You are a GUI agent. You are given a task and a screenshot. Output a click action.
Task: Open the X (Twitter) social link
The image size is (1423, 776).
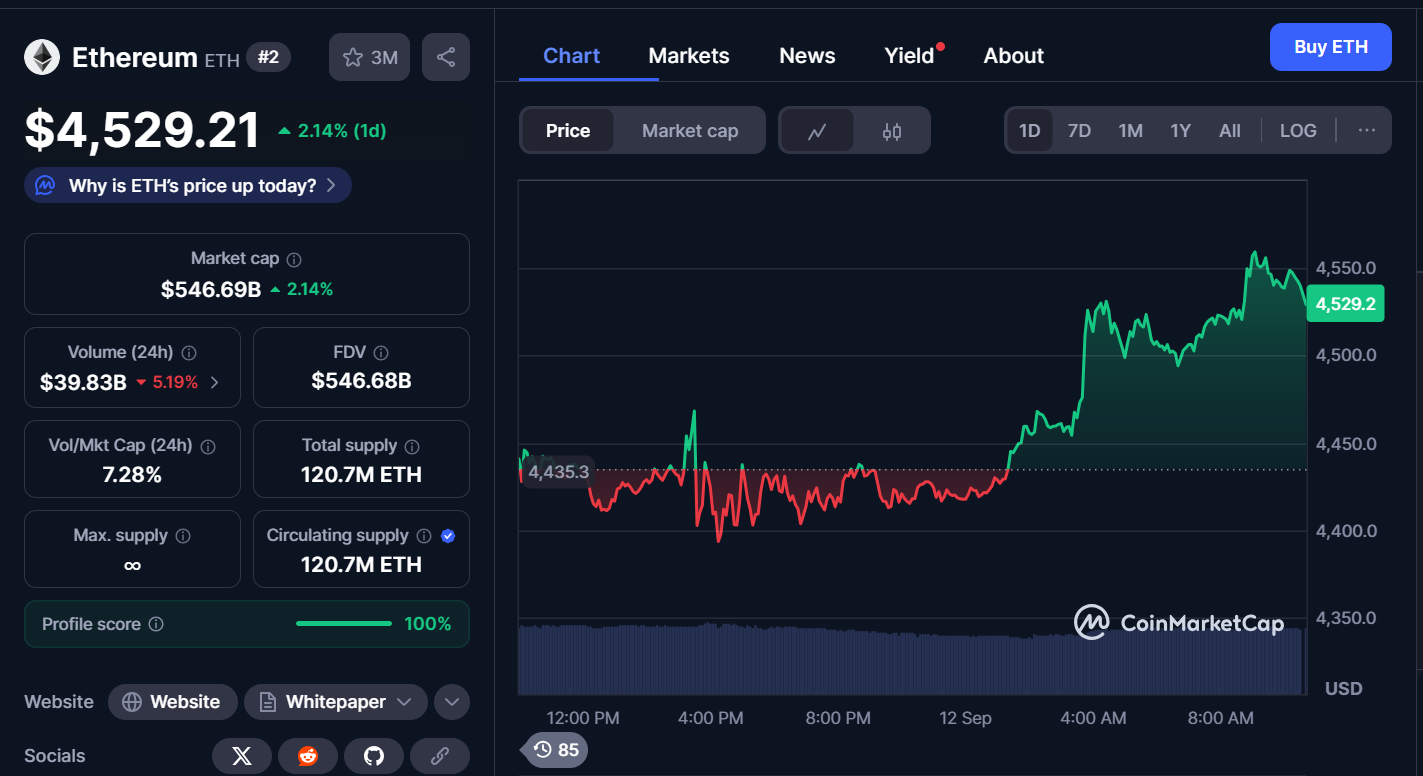pyautogui.click(x=242, y=756)
